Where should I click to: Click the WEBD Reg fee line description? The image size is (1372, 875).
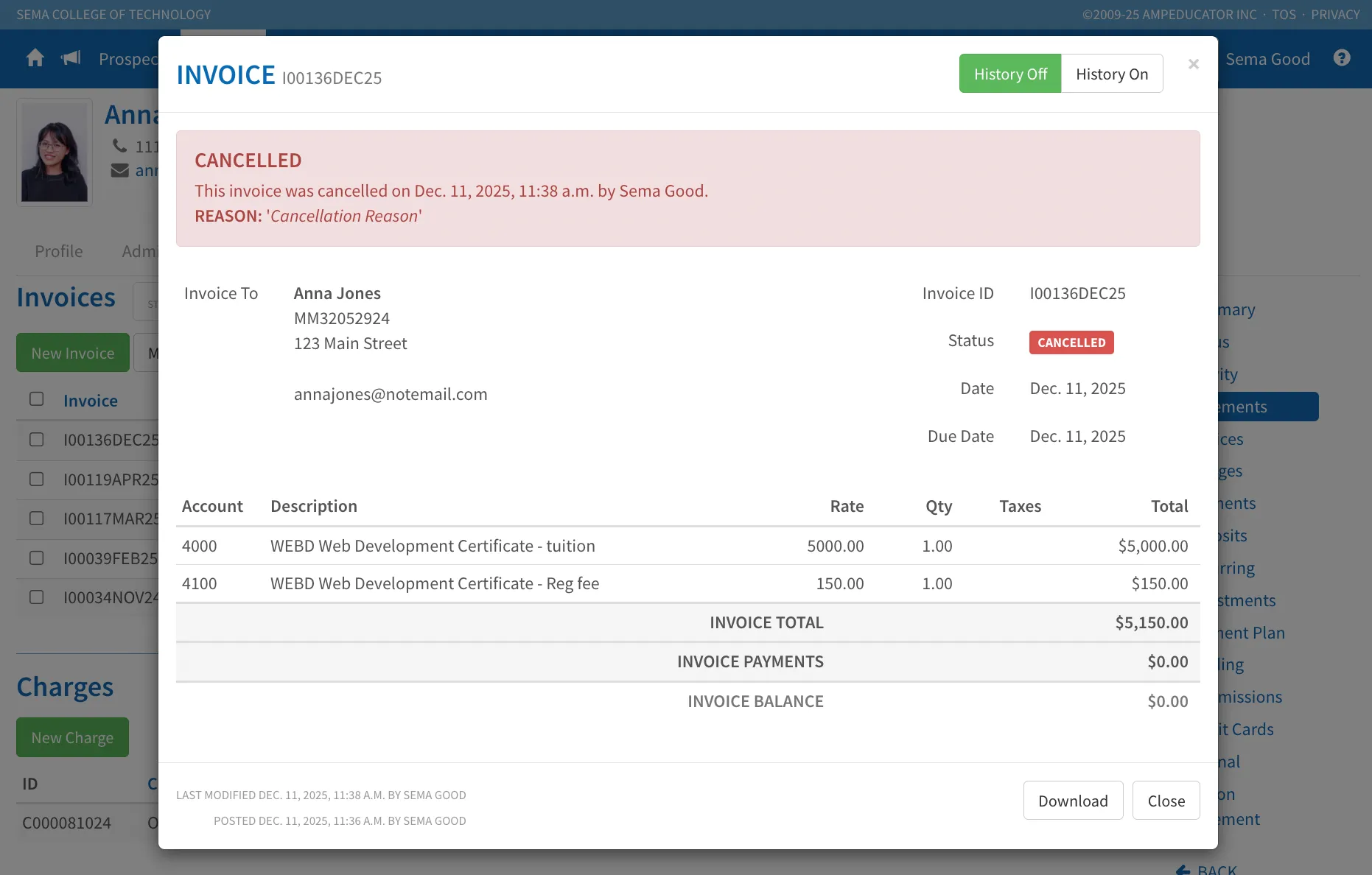pos(435,583)
